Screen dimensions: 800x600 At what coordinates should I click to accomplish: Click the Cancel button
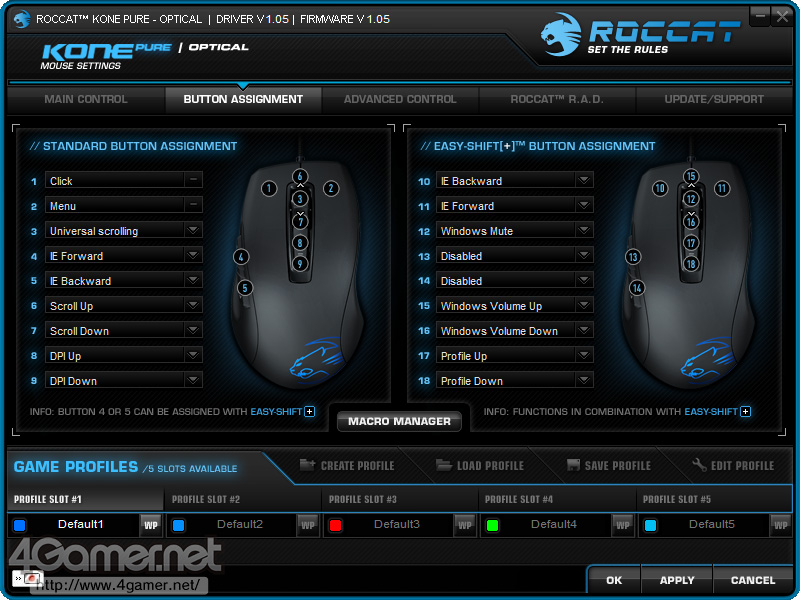(753, 581)
